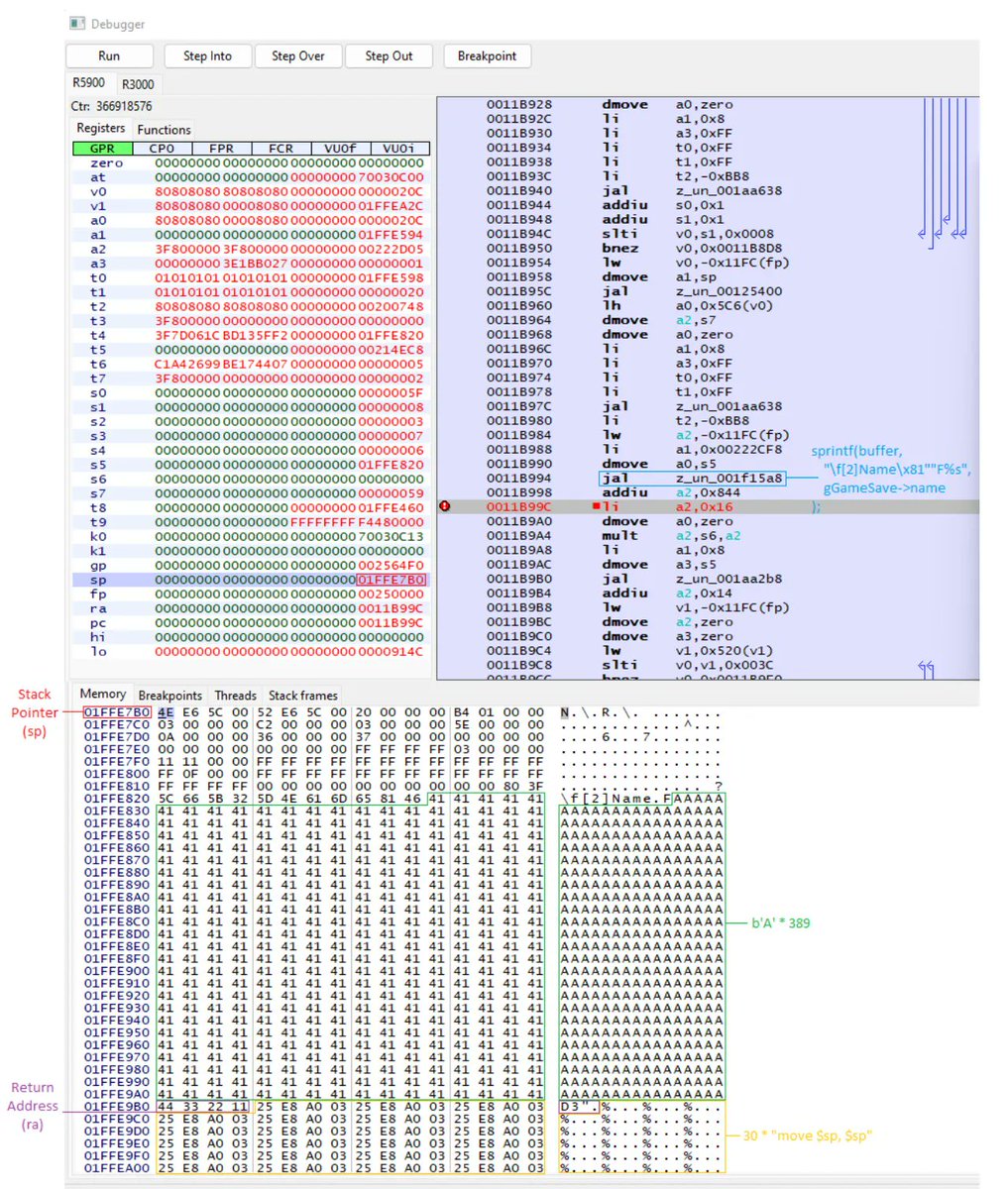Select the bnez instruction at 0011B950
Image resolution: width=1008 pixels, height=1189 pixels.
pos(708,248)
